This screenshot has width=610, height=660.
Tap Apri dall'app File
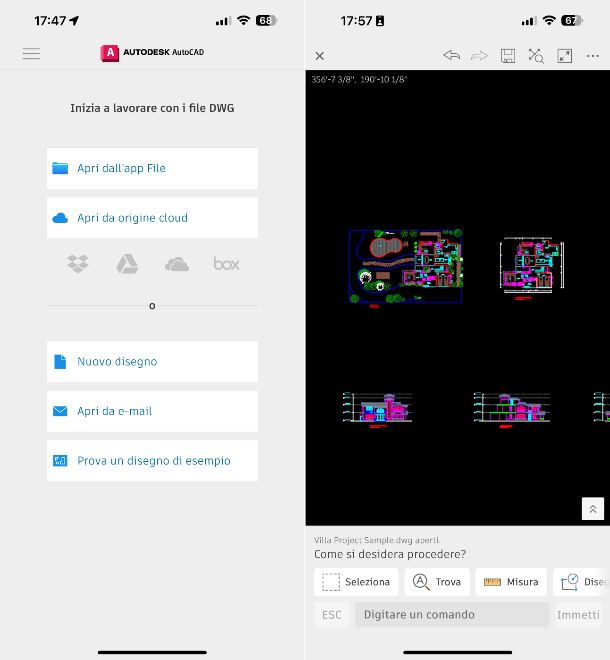pyautogui.click(x=152, y=168)
